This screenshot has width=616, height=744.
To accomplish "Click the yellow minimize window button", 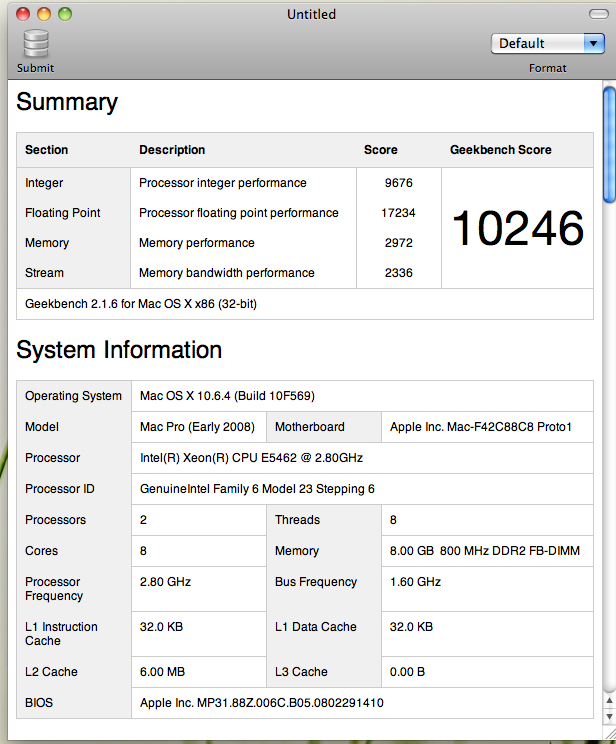I will point(44,14).
